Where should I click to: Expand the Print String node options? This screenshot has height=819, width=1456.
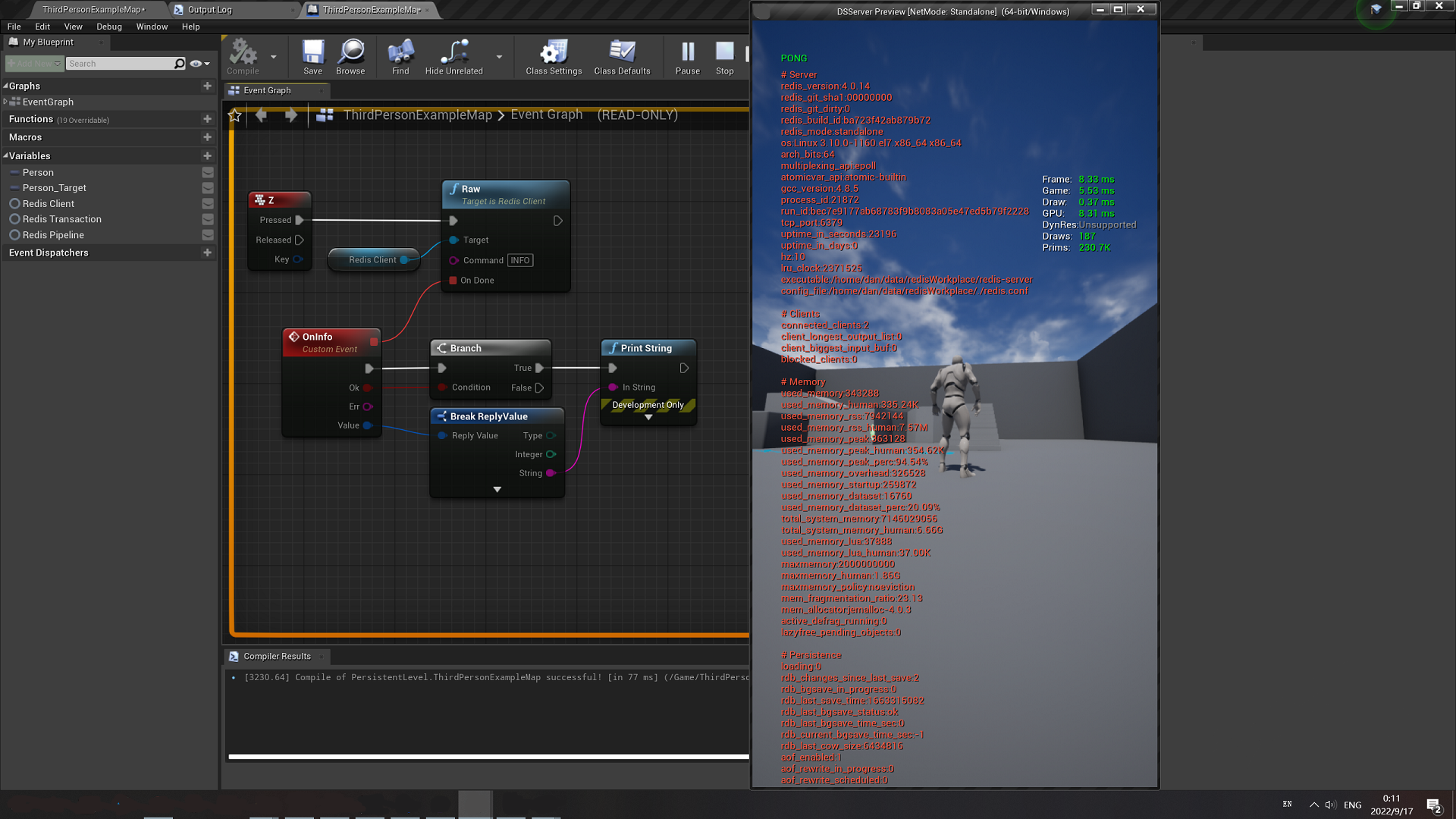(x=648, y=417)
